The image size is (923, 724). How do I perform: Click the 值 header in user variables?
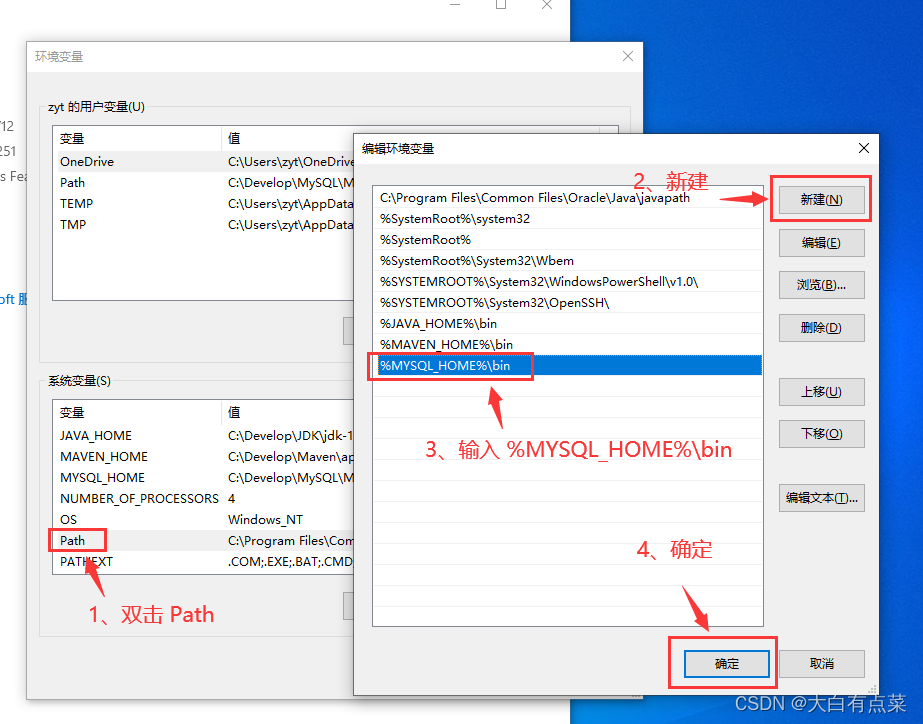287,138
